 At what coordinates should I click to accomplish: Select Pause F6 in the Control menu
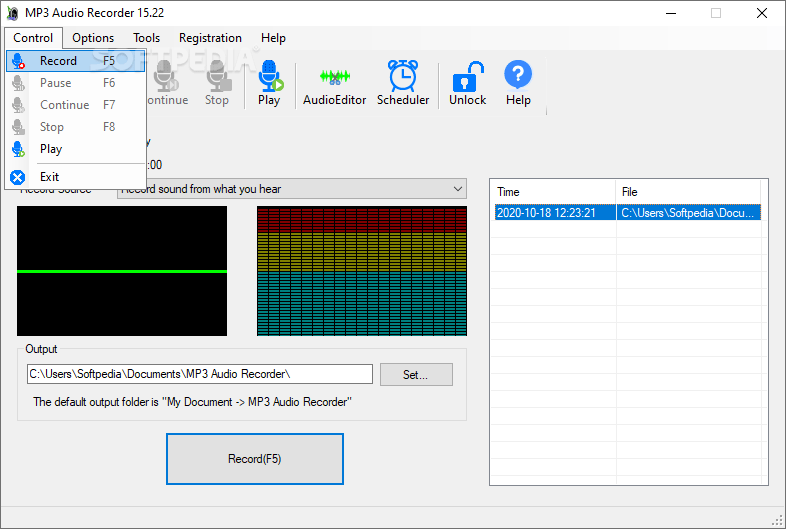coord(76,83)
